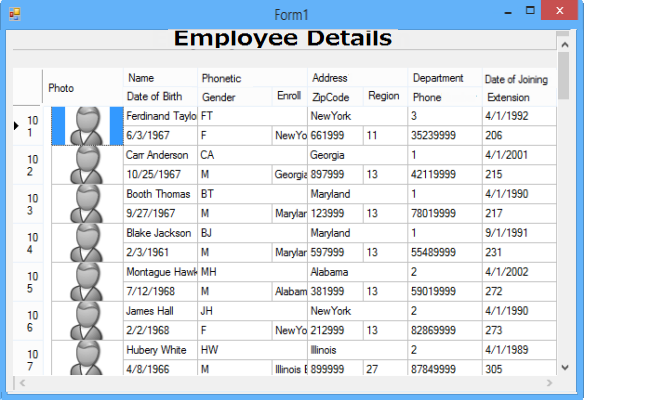
Task: Click birth date 10/25/1967
Action: pos(160,174)
